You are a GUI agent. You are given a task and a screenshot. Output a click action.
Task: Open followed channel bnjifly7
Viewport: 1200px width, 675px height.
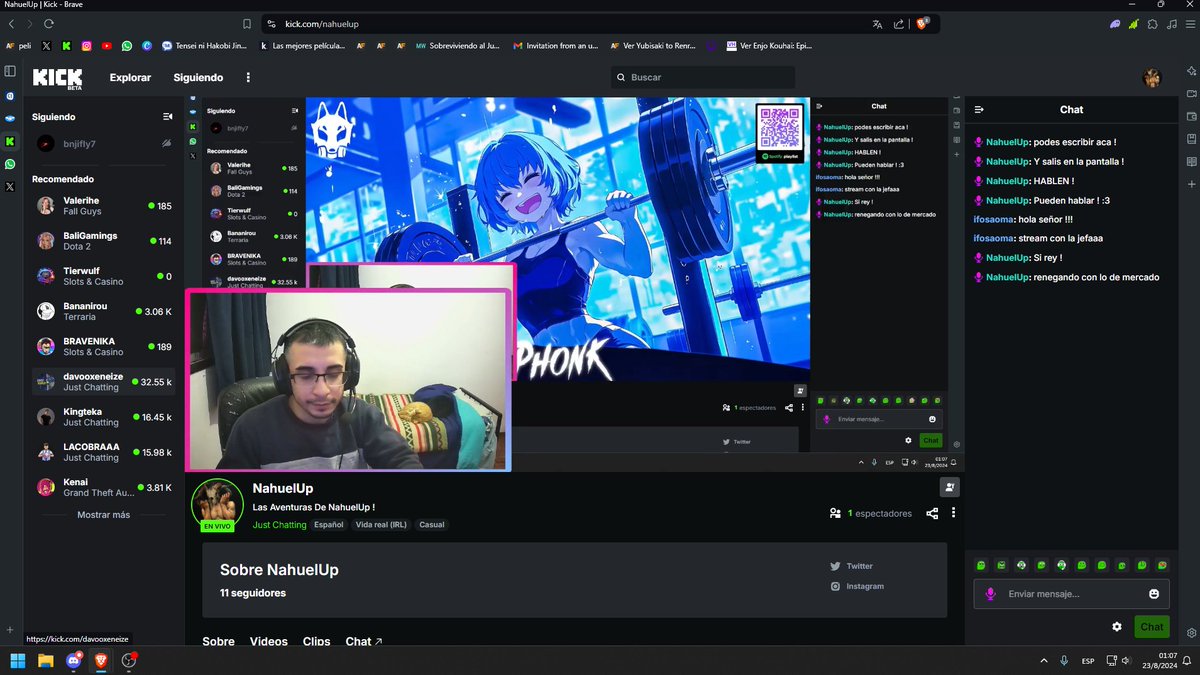click(x=104, y=144)
